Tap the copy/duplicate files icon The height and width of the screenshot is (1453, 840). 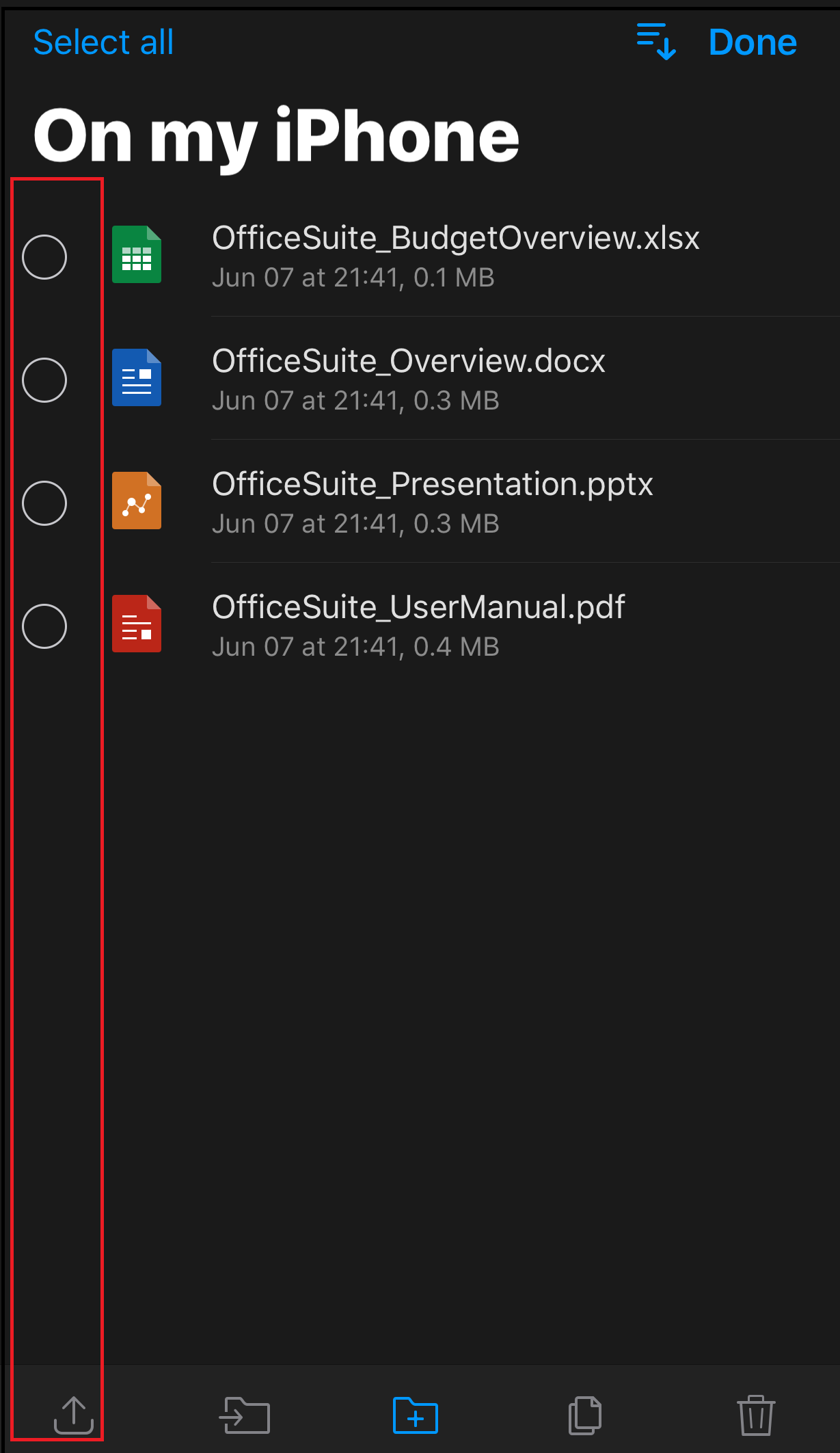(x=585, y=1415)
